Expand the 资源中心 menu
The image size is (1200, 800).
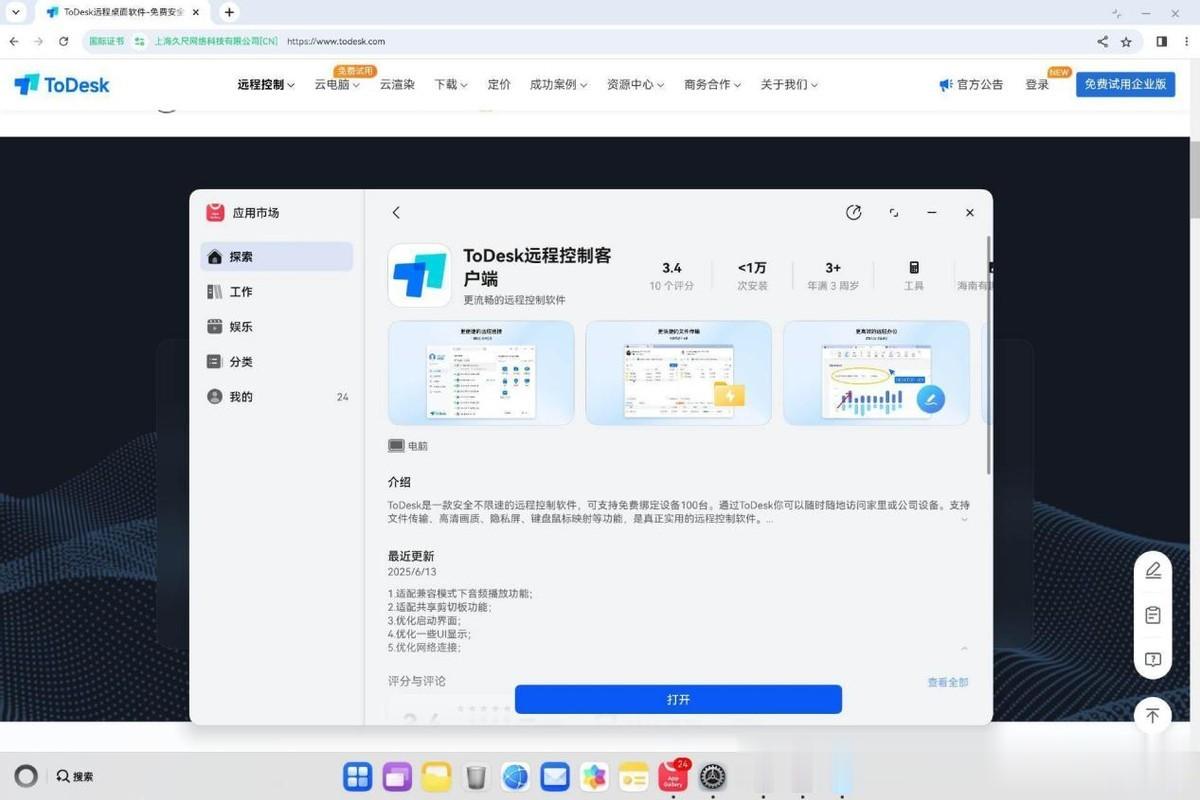[636, 85]
